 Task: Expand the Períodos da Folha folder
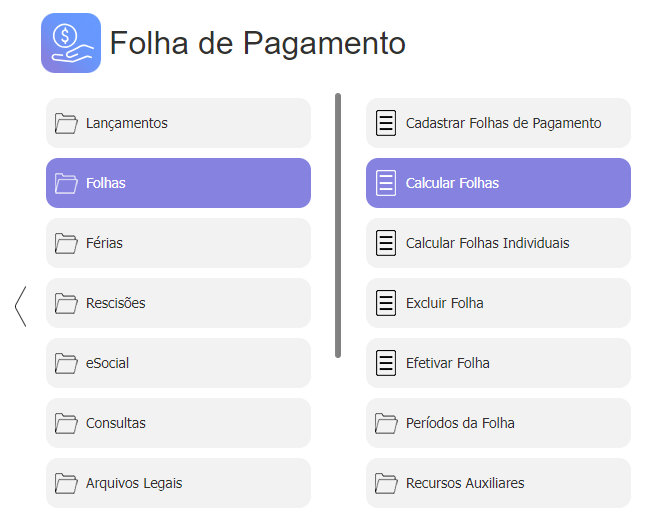click(x=459, y=423)
